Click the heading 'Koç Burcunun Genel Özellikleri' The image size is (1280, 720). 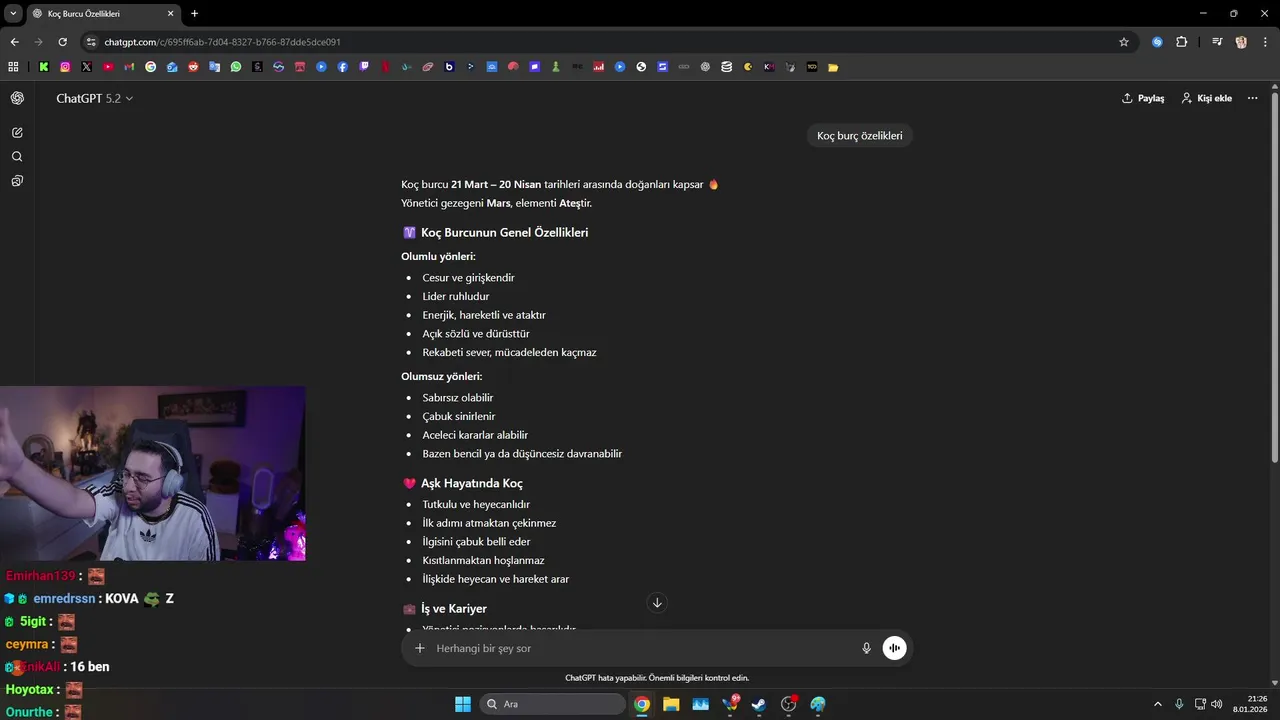pyautogui.click(x=504, y=233)
